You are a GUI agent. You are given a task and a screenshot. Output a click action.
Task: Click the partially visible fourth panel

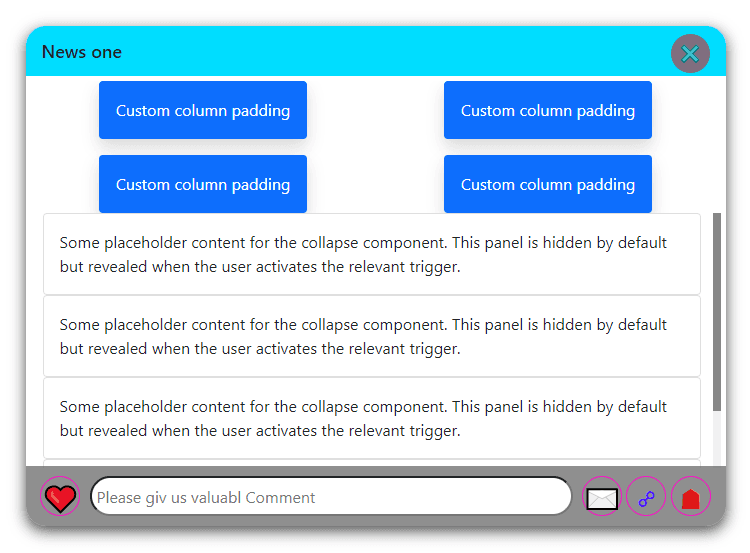coord(371,462)
